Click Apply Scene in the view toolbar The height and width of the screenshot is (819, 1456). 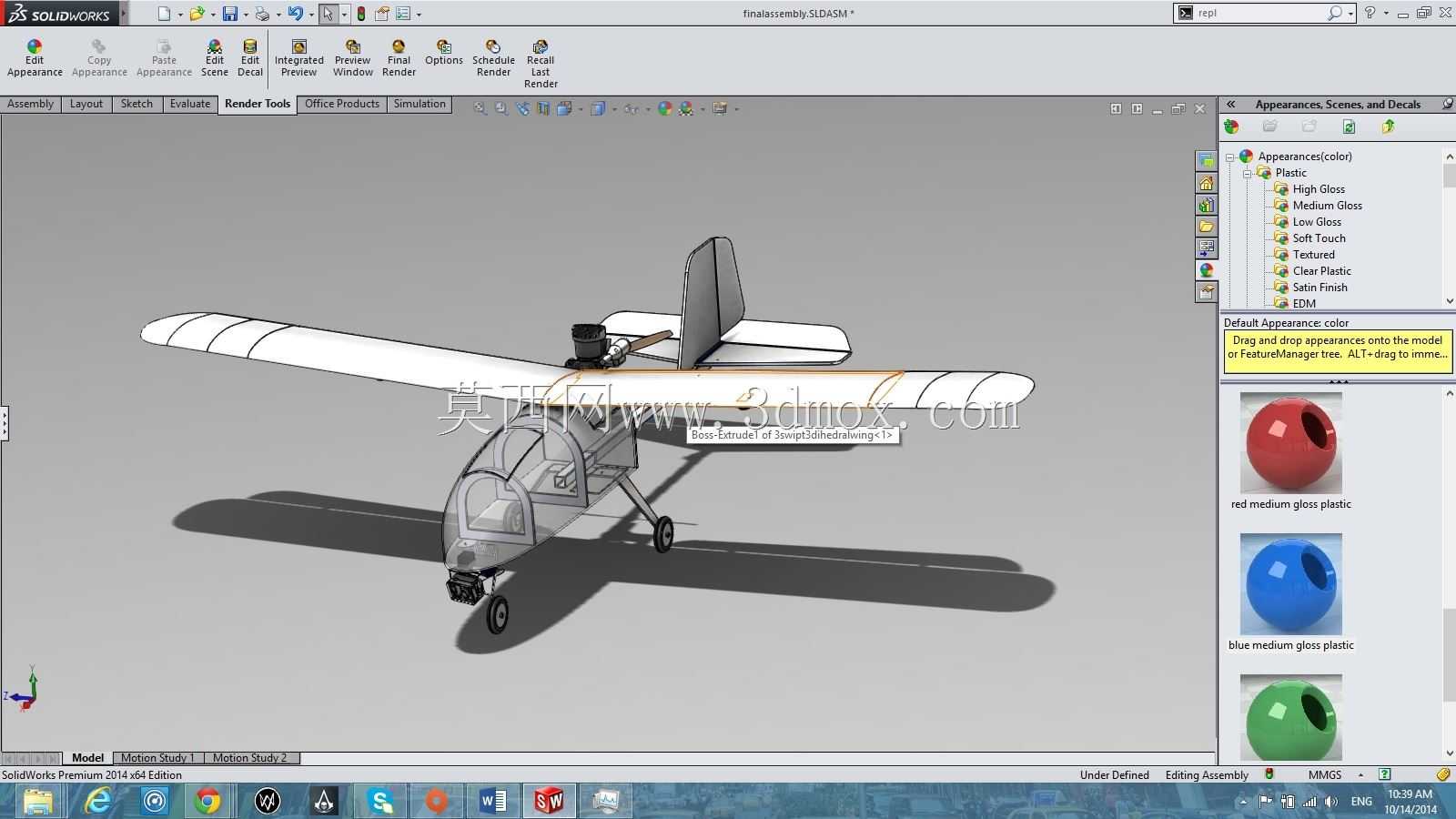click(x=686, y=108)
